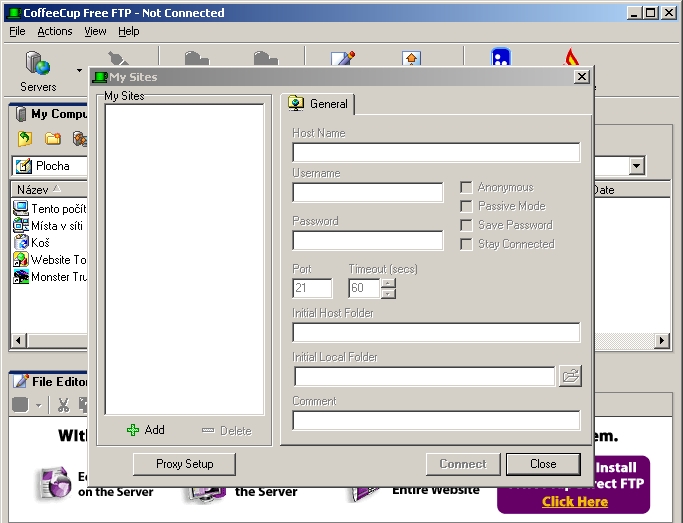Open the View menu
Screen dimensions: 683x523
click(x=95, y=31)
